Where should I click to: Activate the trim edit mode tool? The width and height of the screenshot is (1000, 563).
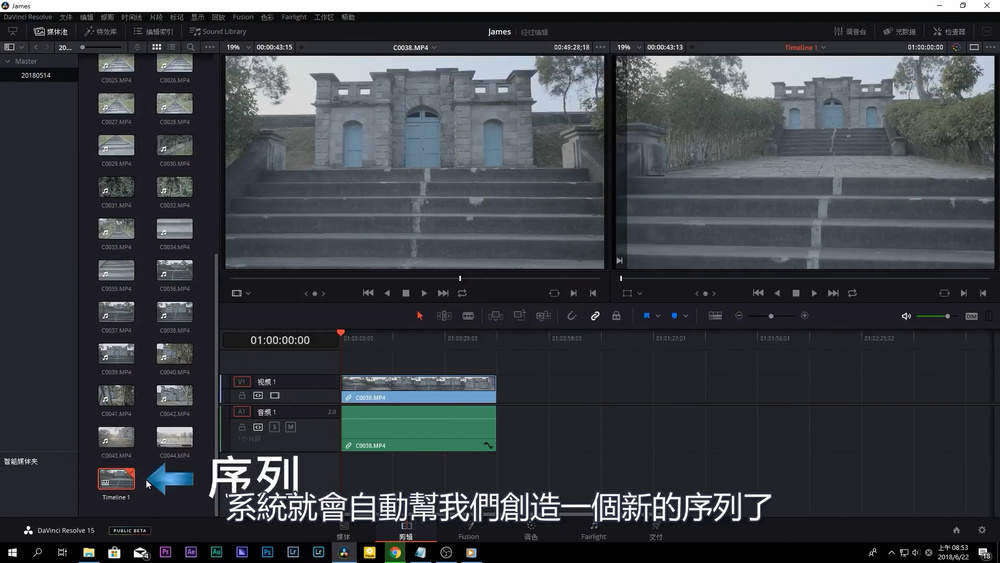(445, 316)
